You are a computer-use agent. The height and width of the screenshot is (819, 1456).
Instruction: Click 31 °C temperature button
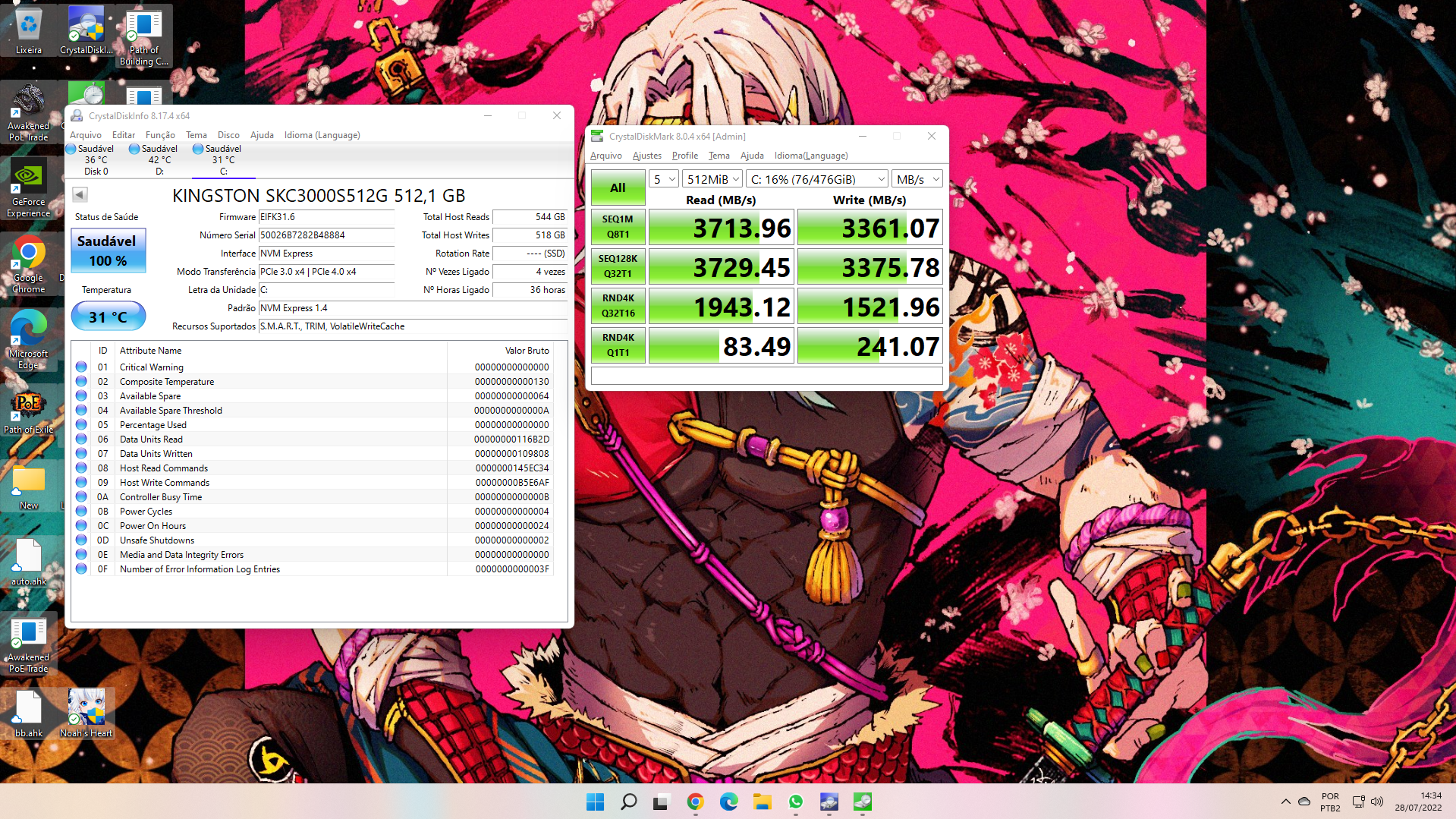108,317
